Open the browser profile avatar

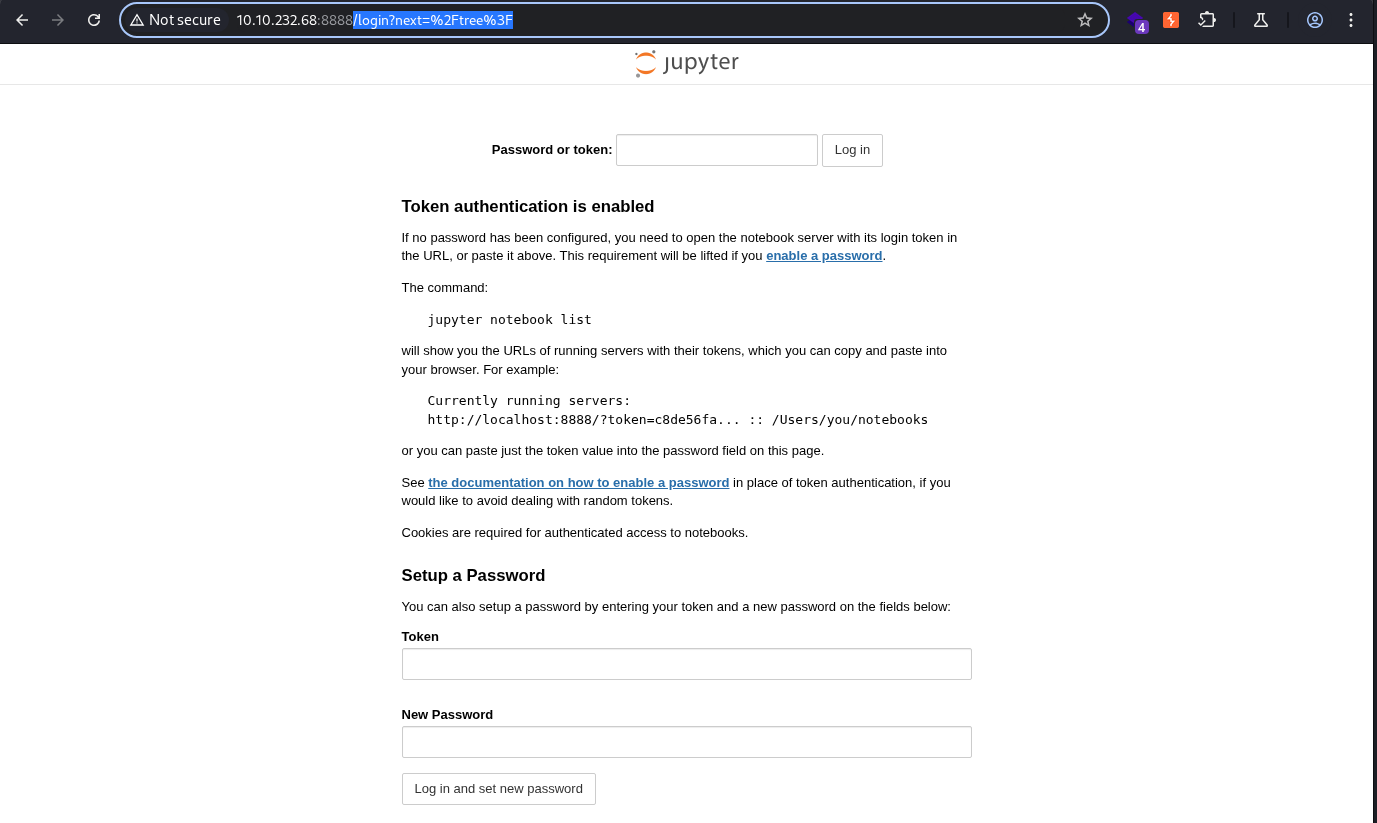tap(1315, 20)
